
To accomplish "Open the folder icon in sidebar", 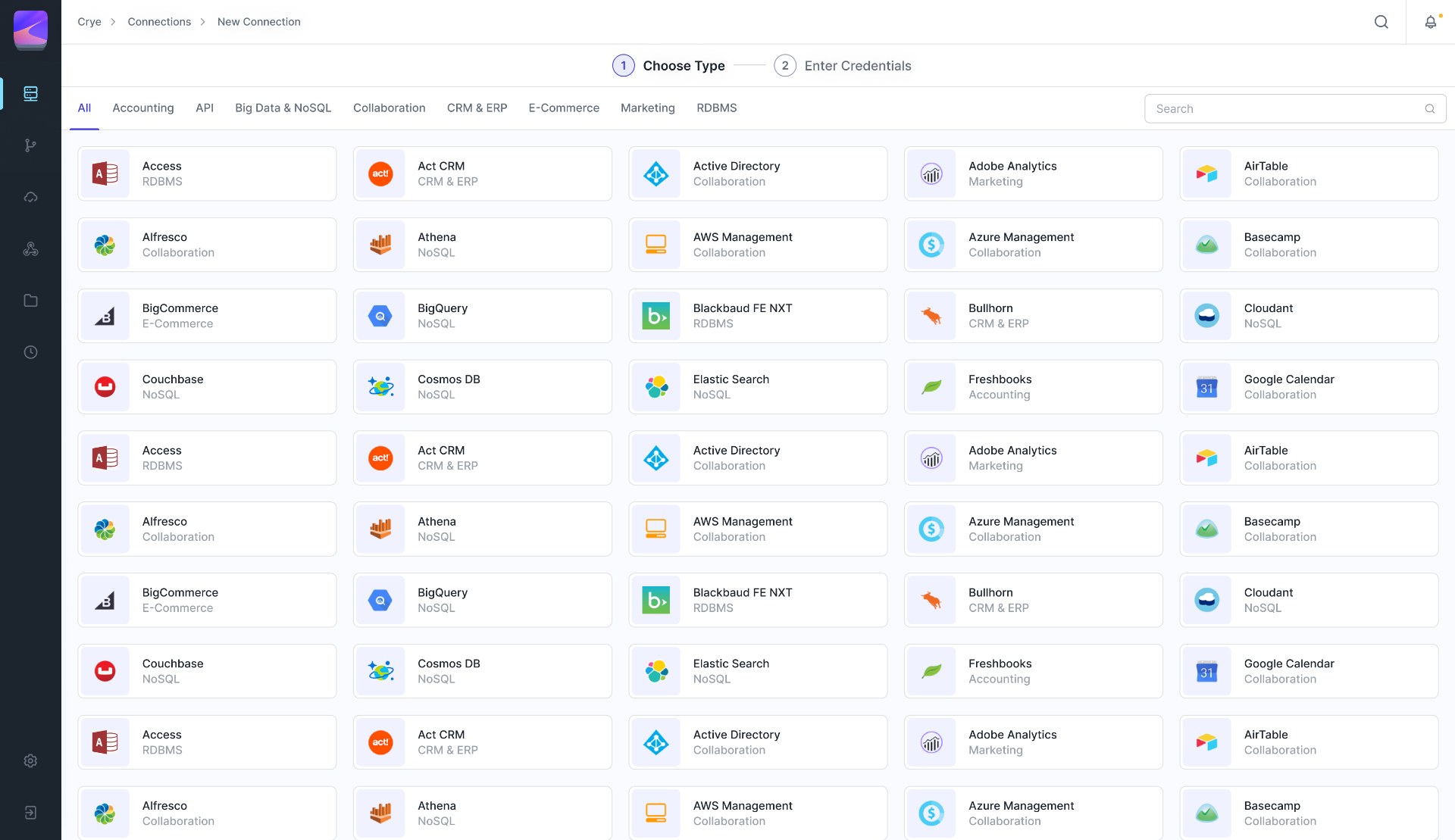I will [30, 300].
